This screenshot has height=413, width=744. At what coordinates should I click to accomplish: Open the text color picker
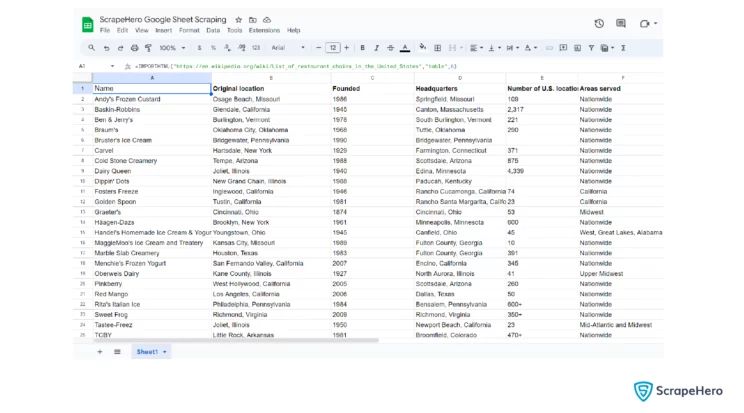coord(405,48)
